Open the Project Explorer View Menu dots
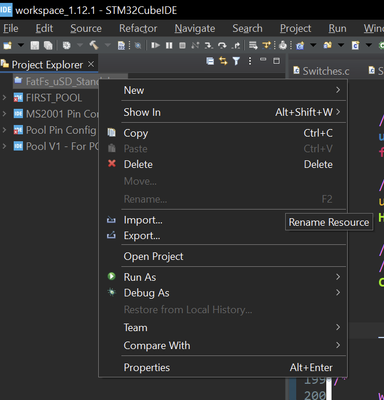Screen dimensions: 384x400 250,61
